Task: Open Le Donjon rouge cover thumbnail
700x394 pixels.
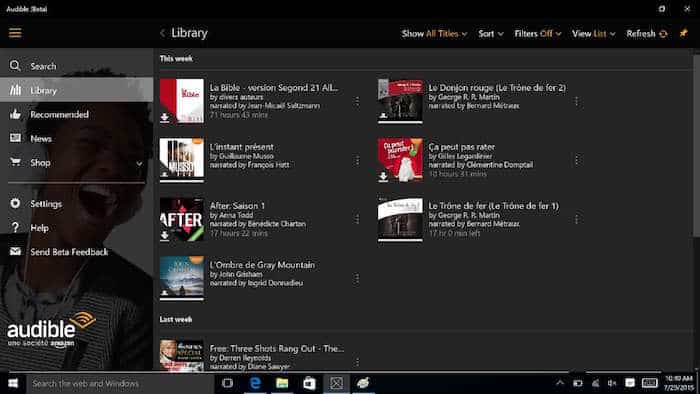Action: coord(400,101)
